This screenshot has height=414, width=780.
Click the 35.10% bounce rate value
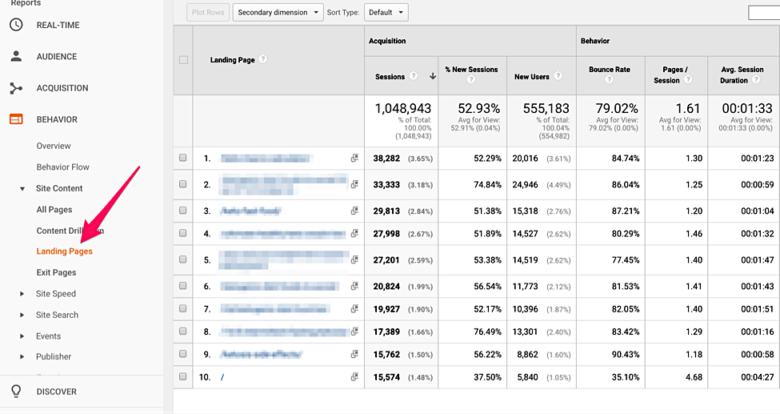click(x=625, y=377)
